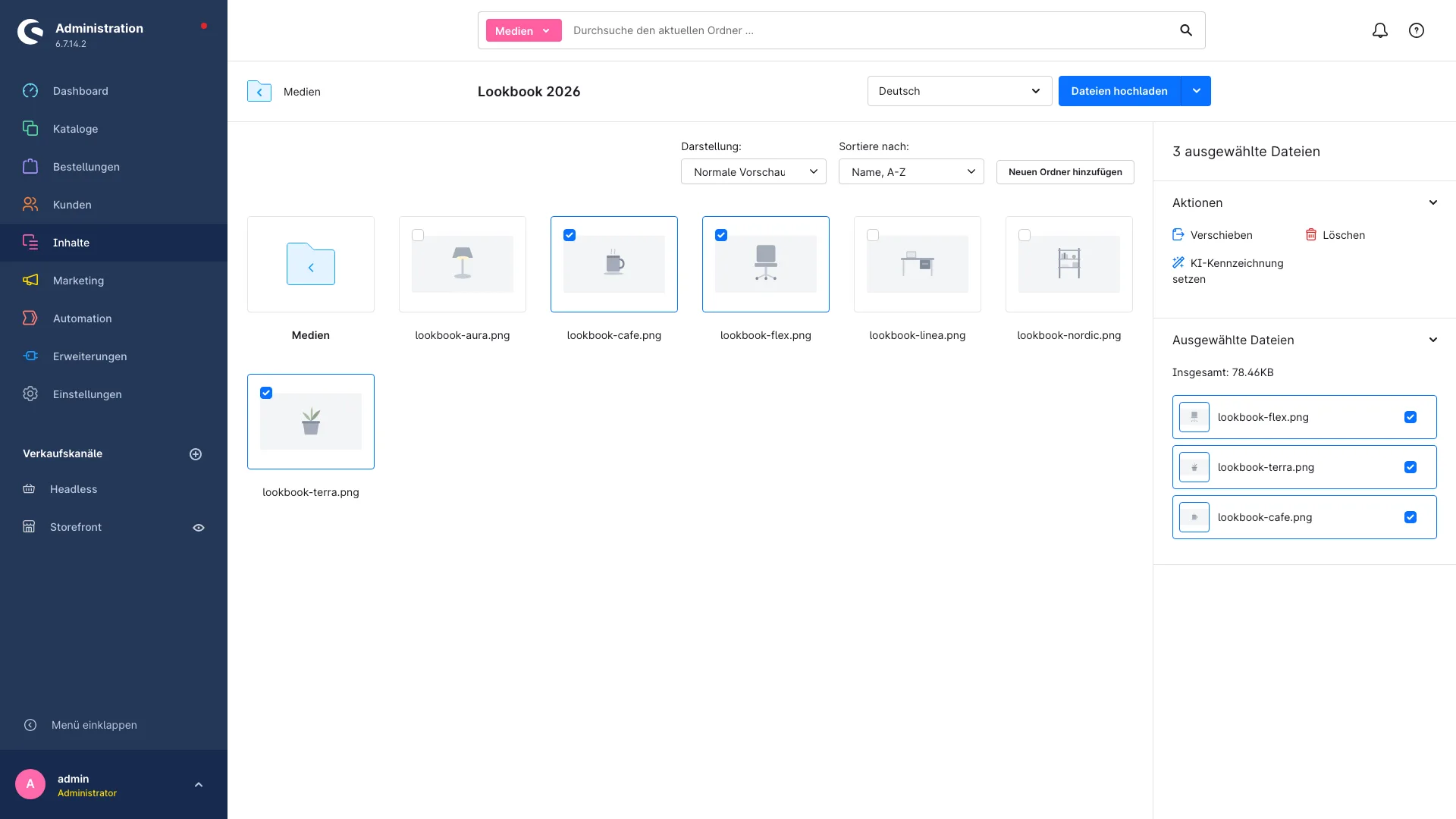
Task: Open the Medien parent folder tile
Action: pyautogui.click(x=311, y=264)
